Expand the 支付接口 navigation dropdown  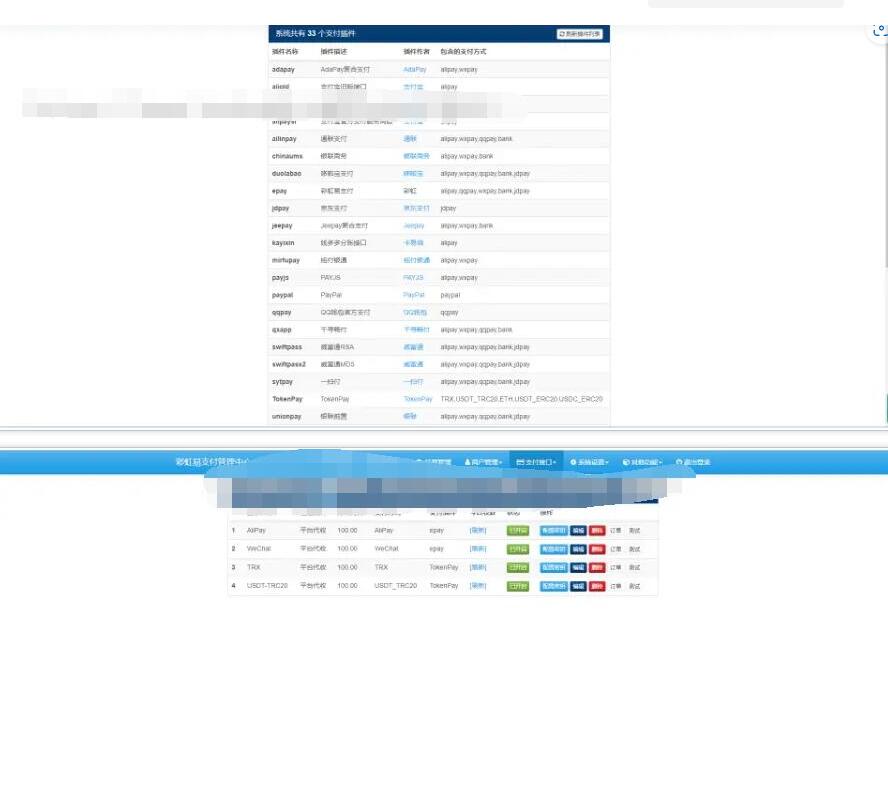(x=536, y=462)
